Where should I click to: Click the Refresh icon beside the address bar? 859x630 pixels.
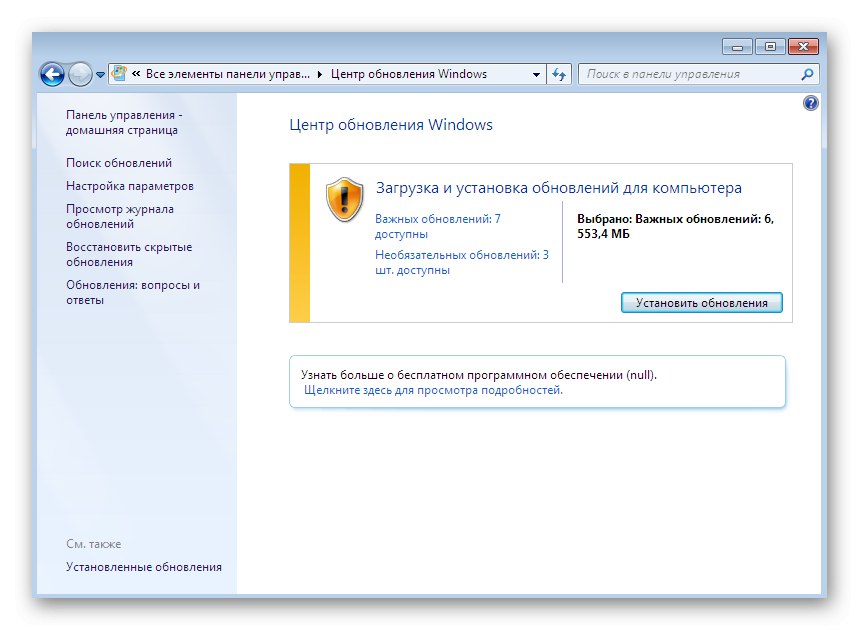click(559, 73)
